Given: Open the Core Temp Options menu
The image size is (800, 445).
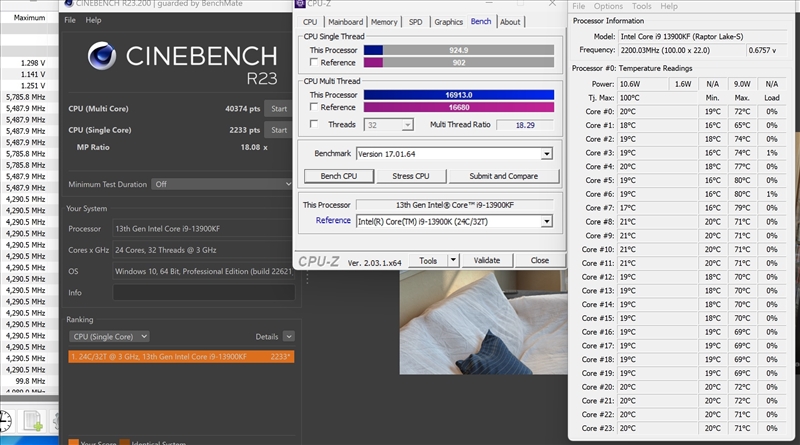Looking at the screenshot, I should 608,6.
